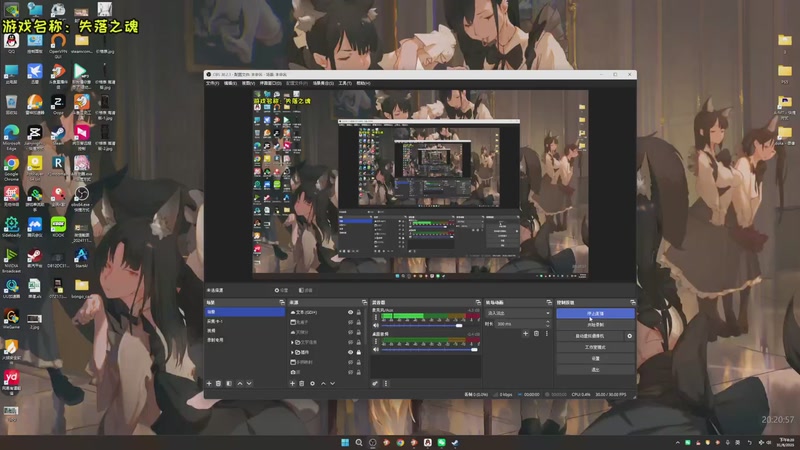This screenshot has width=800, height=450.
Task: Start virtual camera with 启动虚拟摄像机 button
Action: 590,336
